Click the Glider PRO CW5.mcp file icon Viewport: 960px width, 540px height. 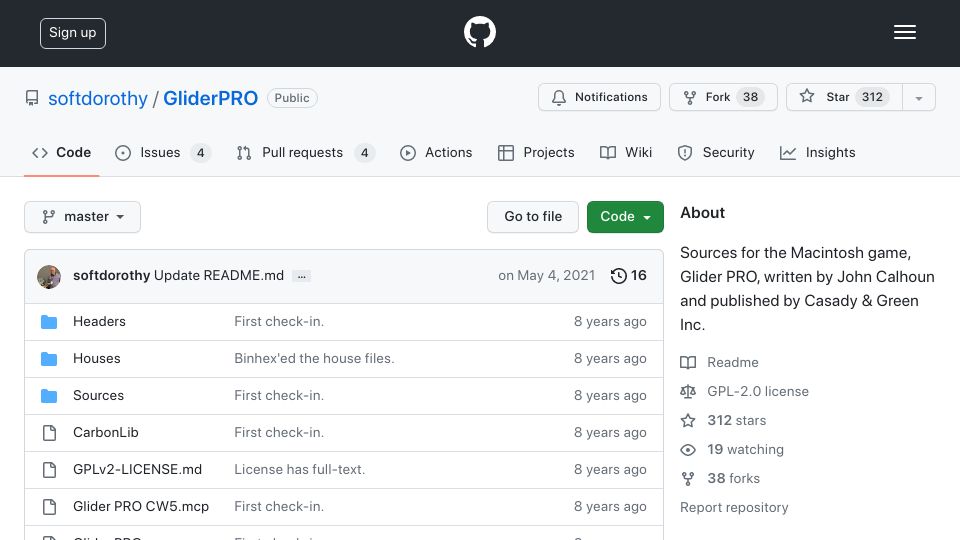(x=50, y=506)
